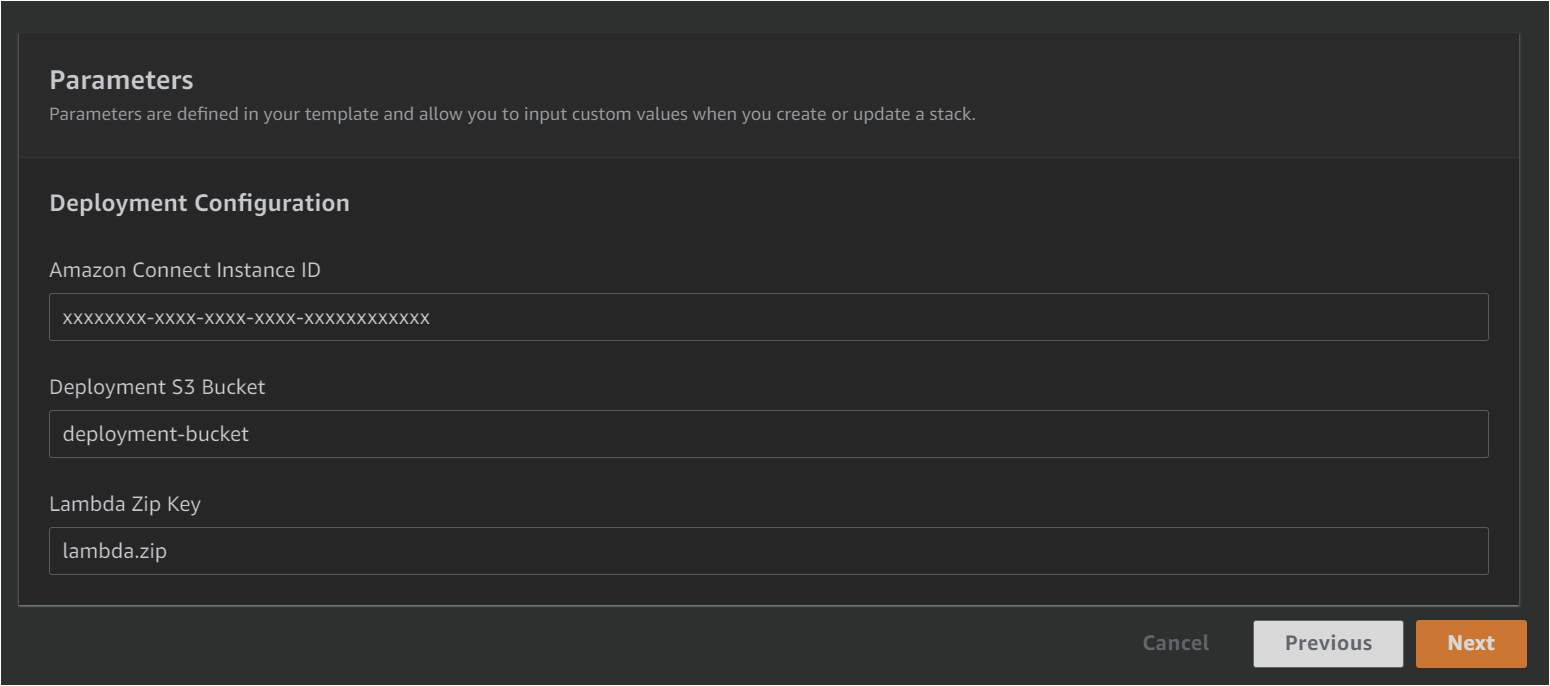Click the orange Next button

tap(1471, 643)
